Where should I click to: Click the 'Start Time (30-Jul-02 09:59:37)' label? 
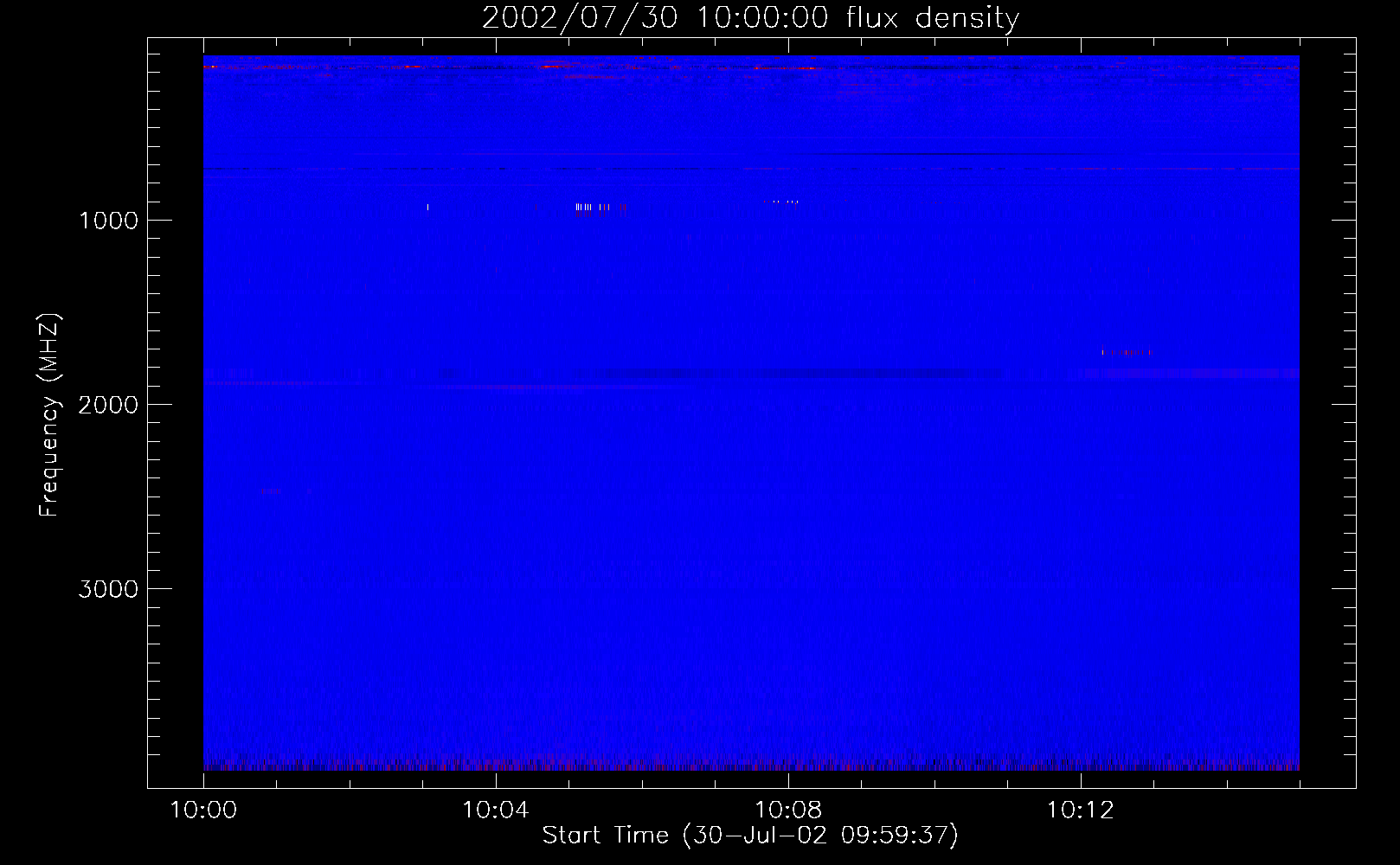750,835
